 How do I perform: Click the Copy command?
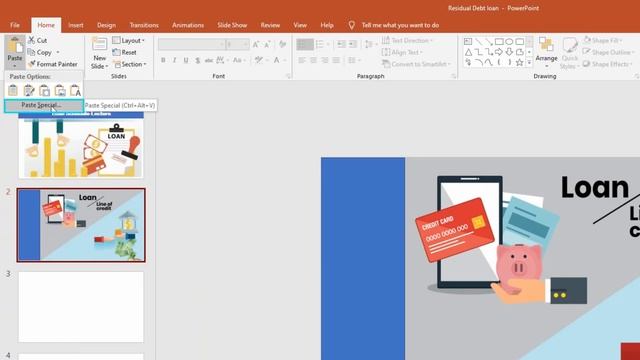pos(40,52)
